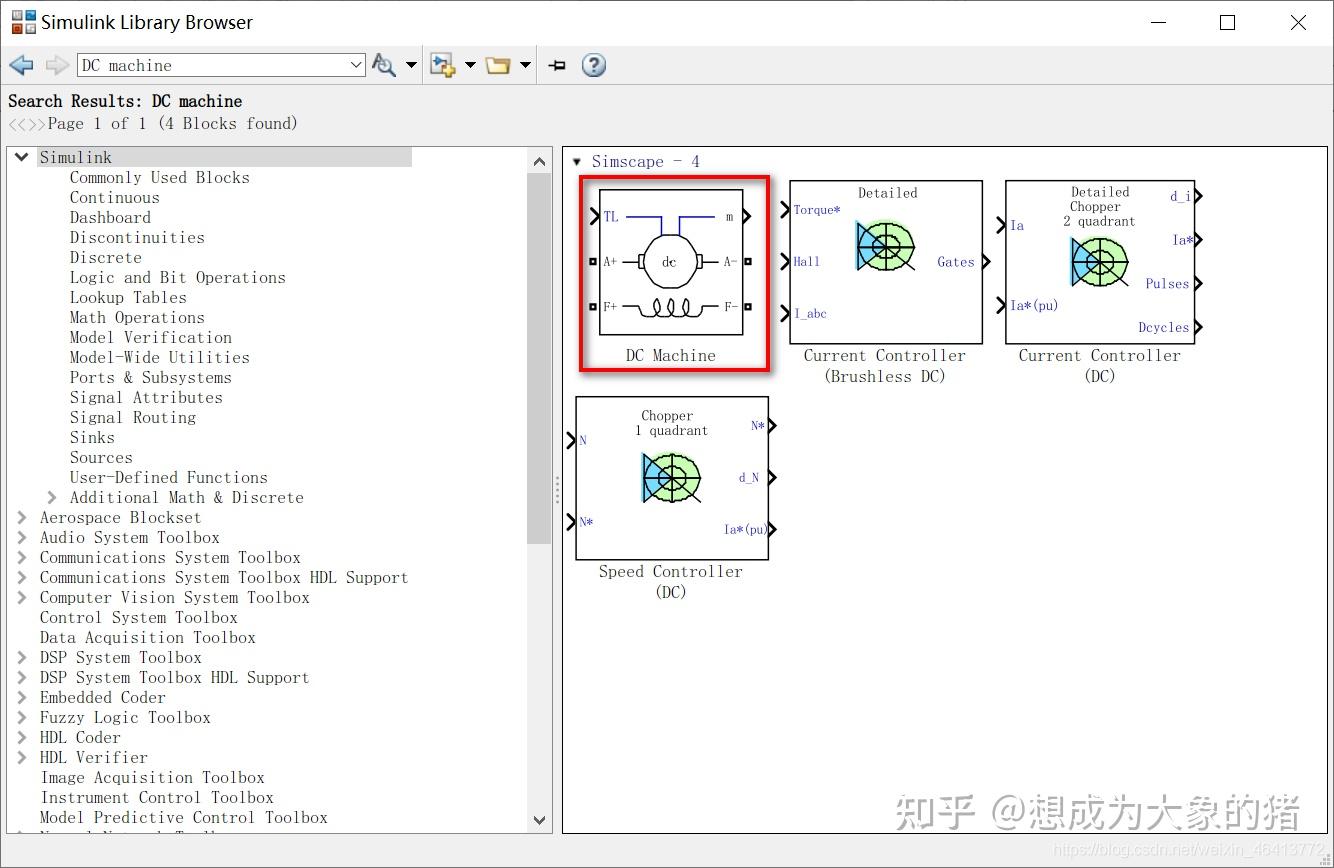This screenshot has width=1334, height=868.
Task: Select Model Predictive Control Toolbox
Action: coord(183,817)
